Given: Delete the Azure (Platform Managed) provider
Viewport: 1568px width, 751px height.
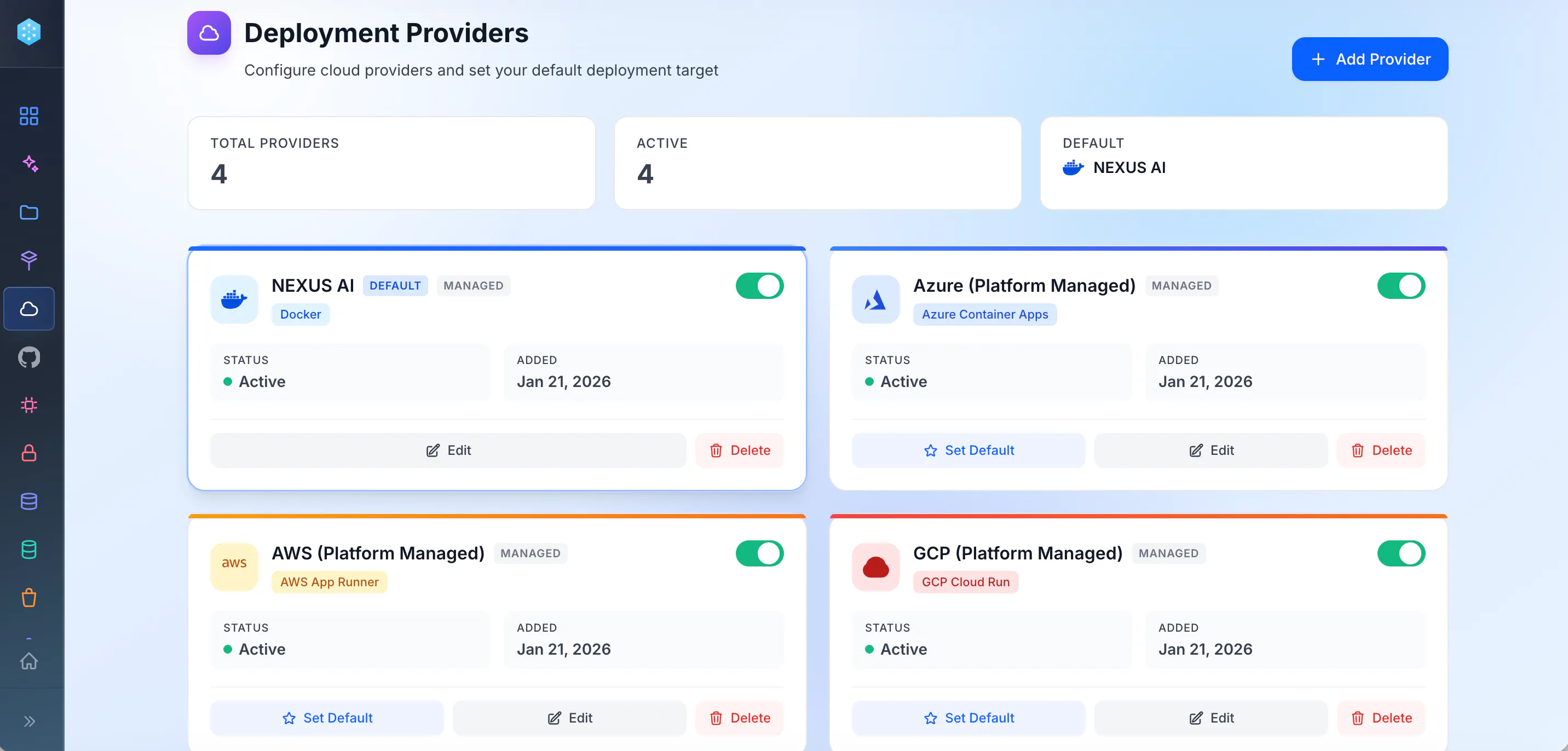Looking at the screenshot, I should pos(1381,450).
